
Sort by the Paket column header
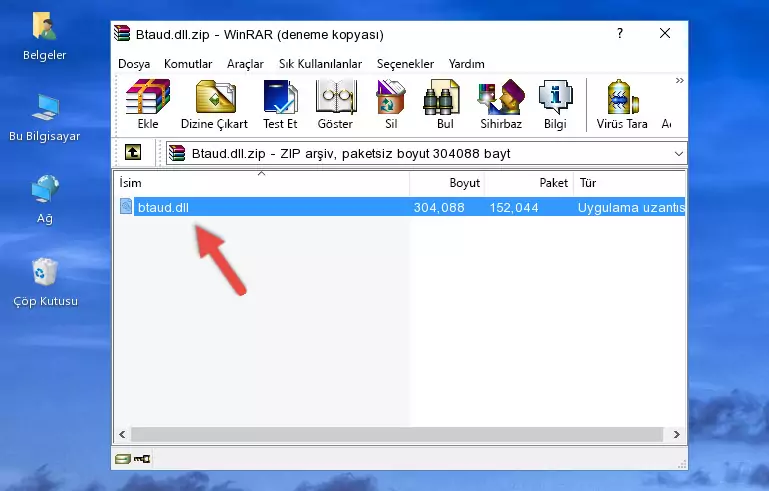pos(529,183)
